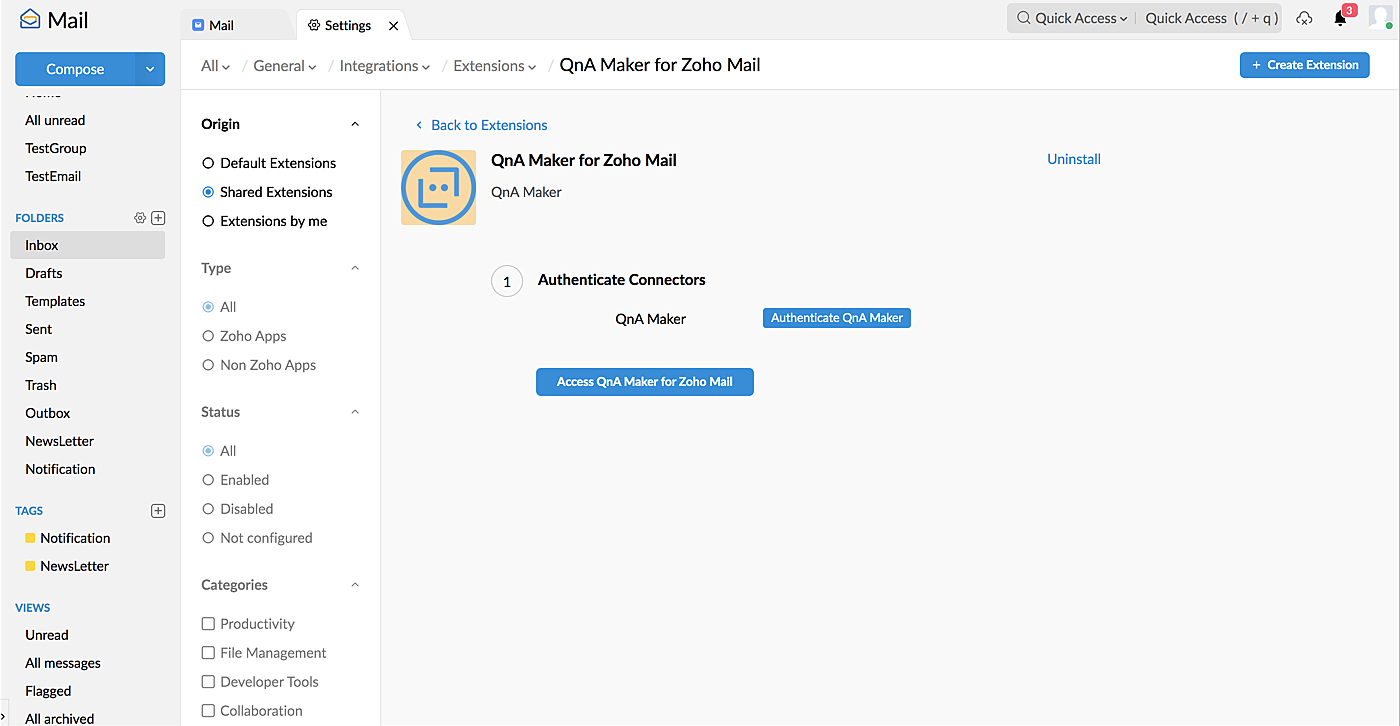Click the cloud sync icon
1400x726 pixels.
coord(1304,18)
